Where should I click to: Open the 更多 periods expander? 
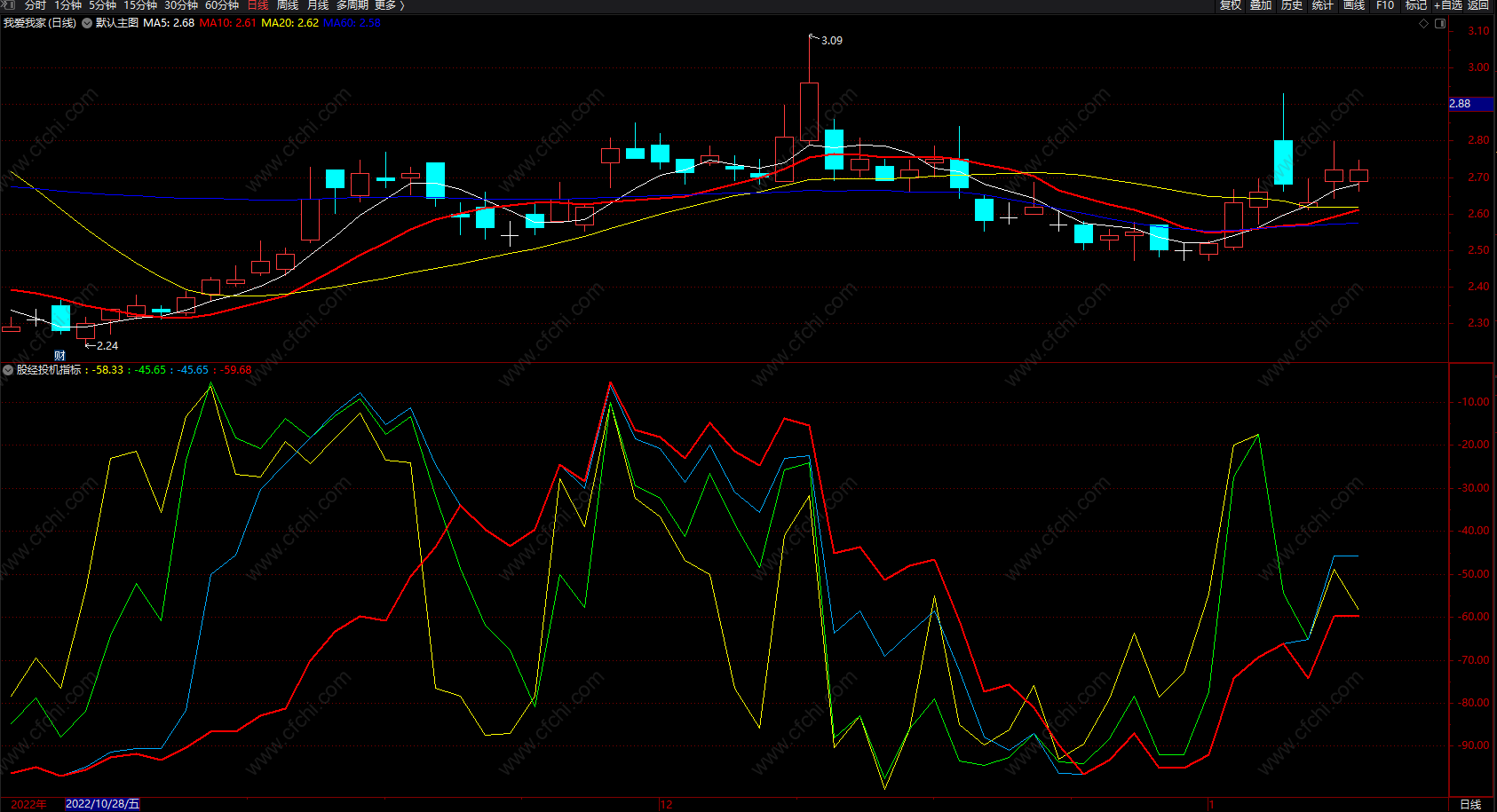point(389,5)
